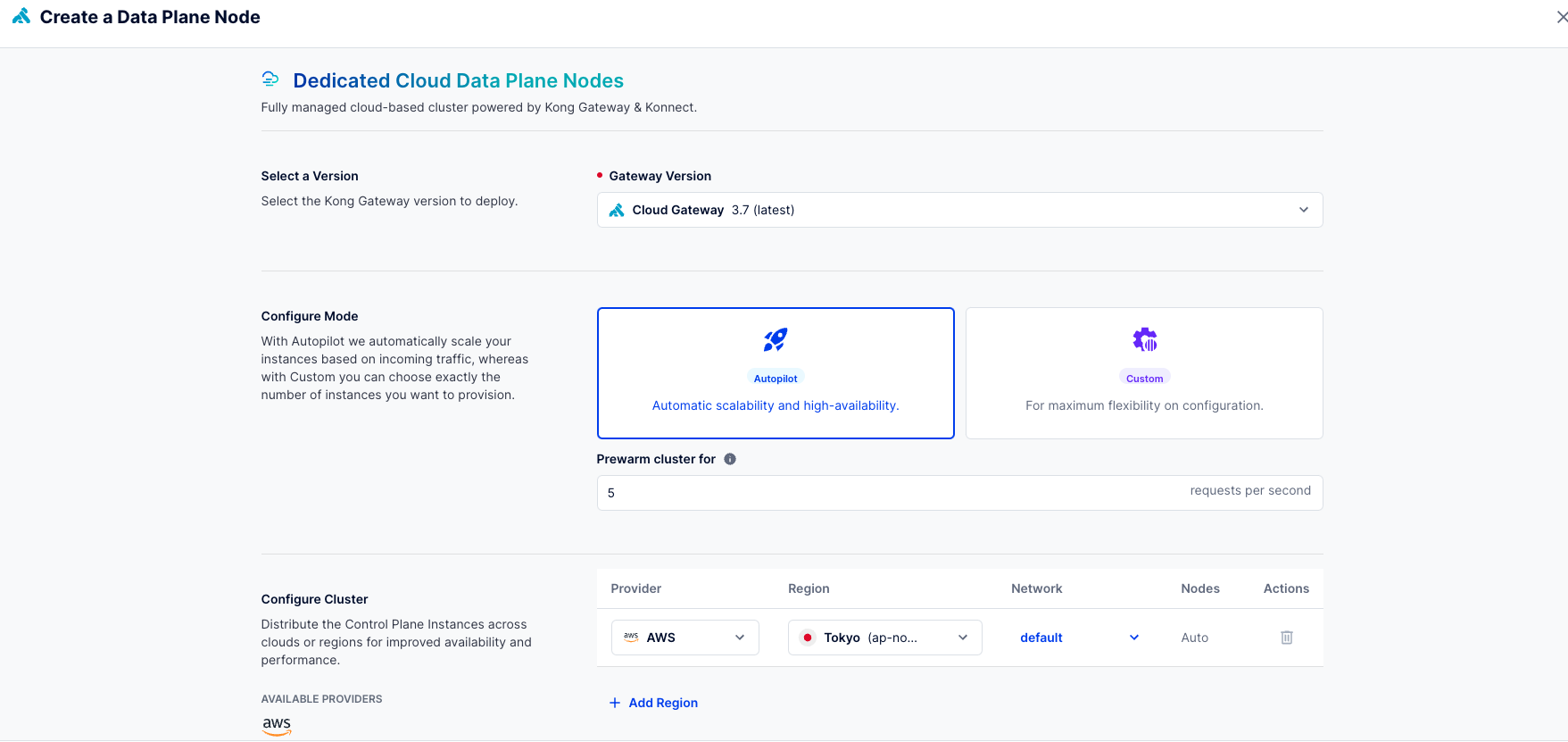This screenshot has height=742, width=1568.
Task: Click the Auto nodes value in Tokyo row
Action: [x=1195, y=638]
